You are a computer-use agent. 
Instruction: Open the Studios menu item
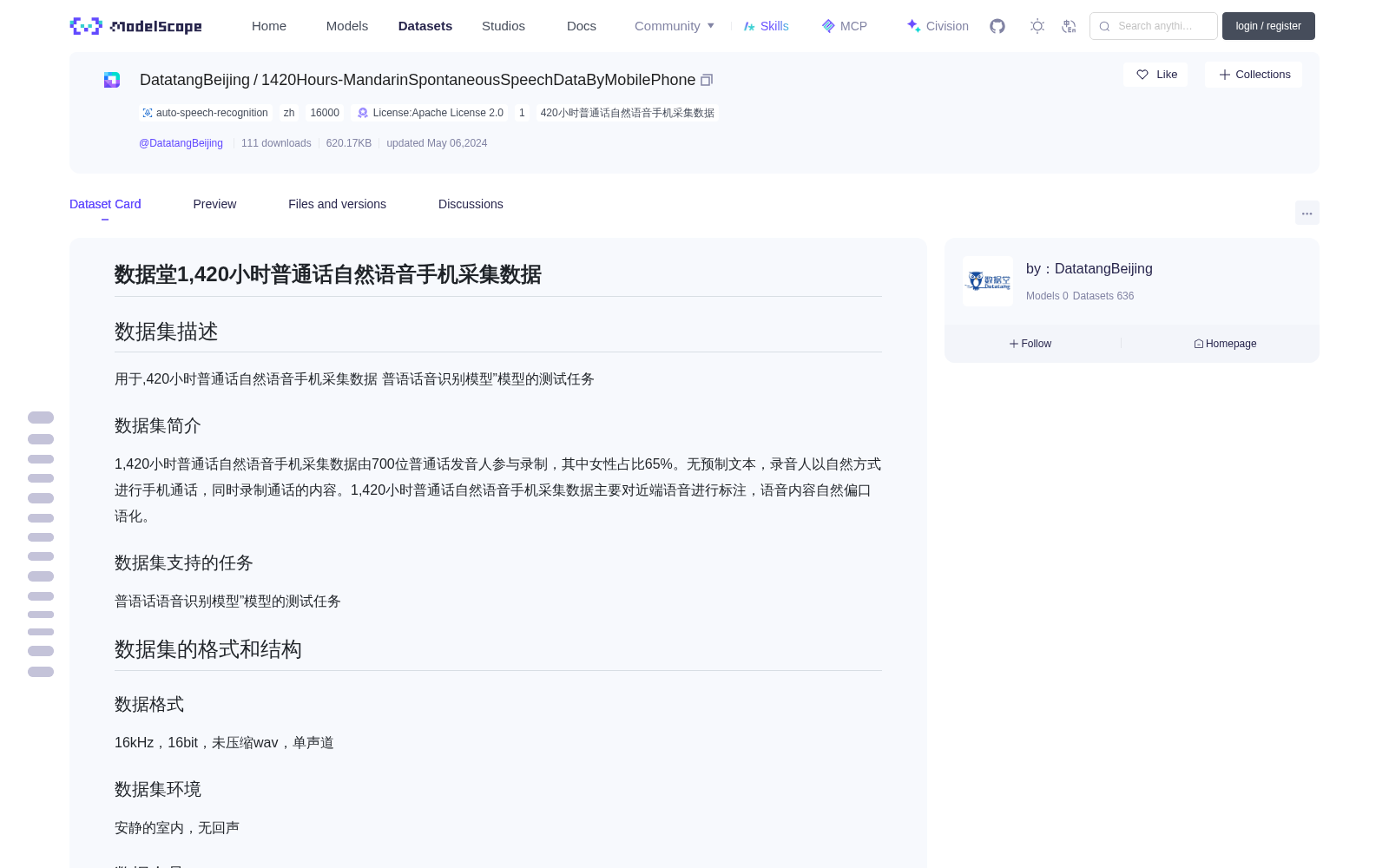[504, 26]
